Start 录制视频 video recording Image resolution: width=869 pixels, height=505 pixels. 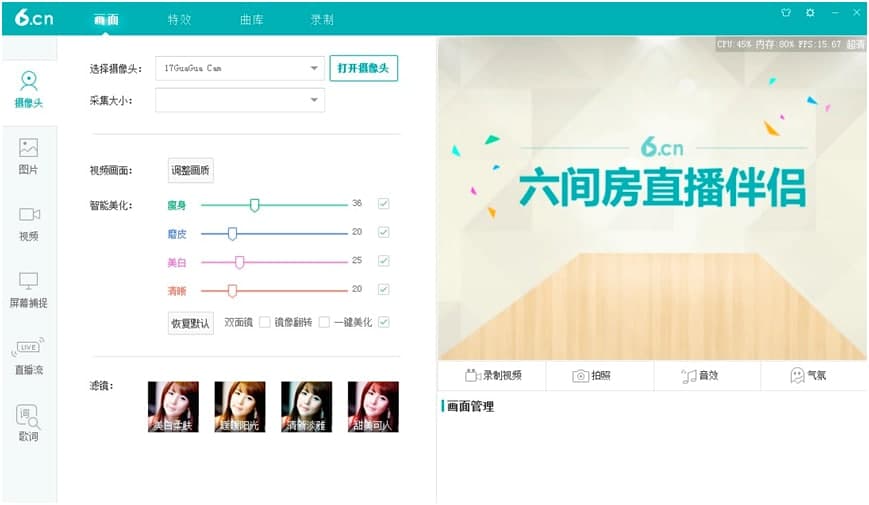[x=493, y=375]
